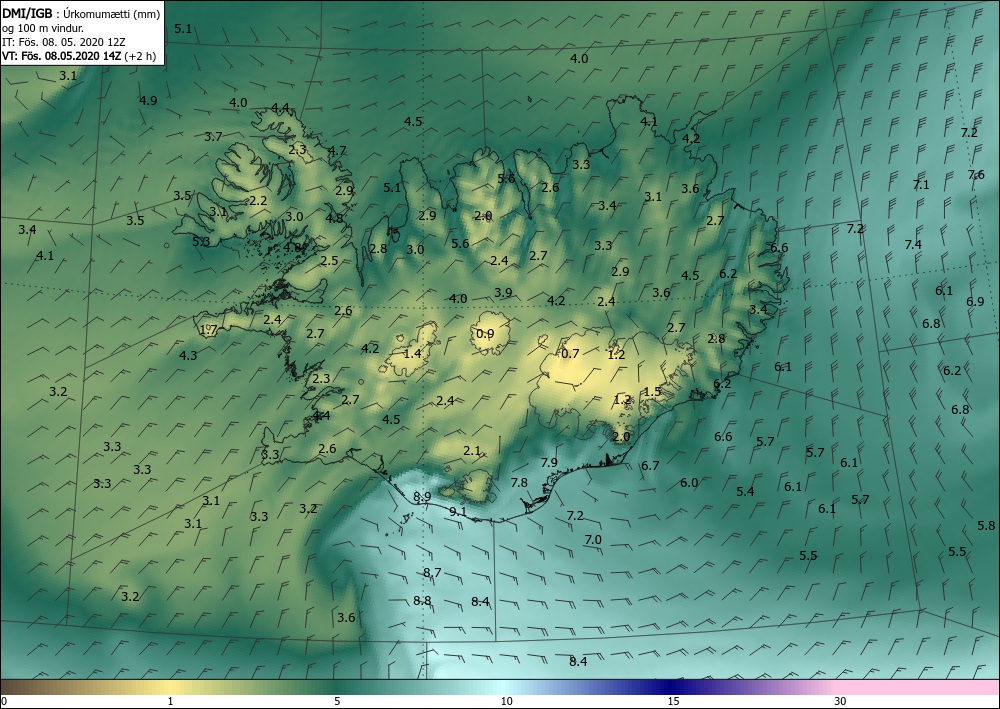Click the 7.6 value on the map

coord(976,174)
